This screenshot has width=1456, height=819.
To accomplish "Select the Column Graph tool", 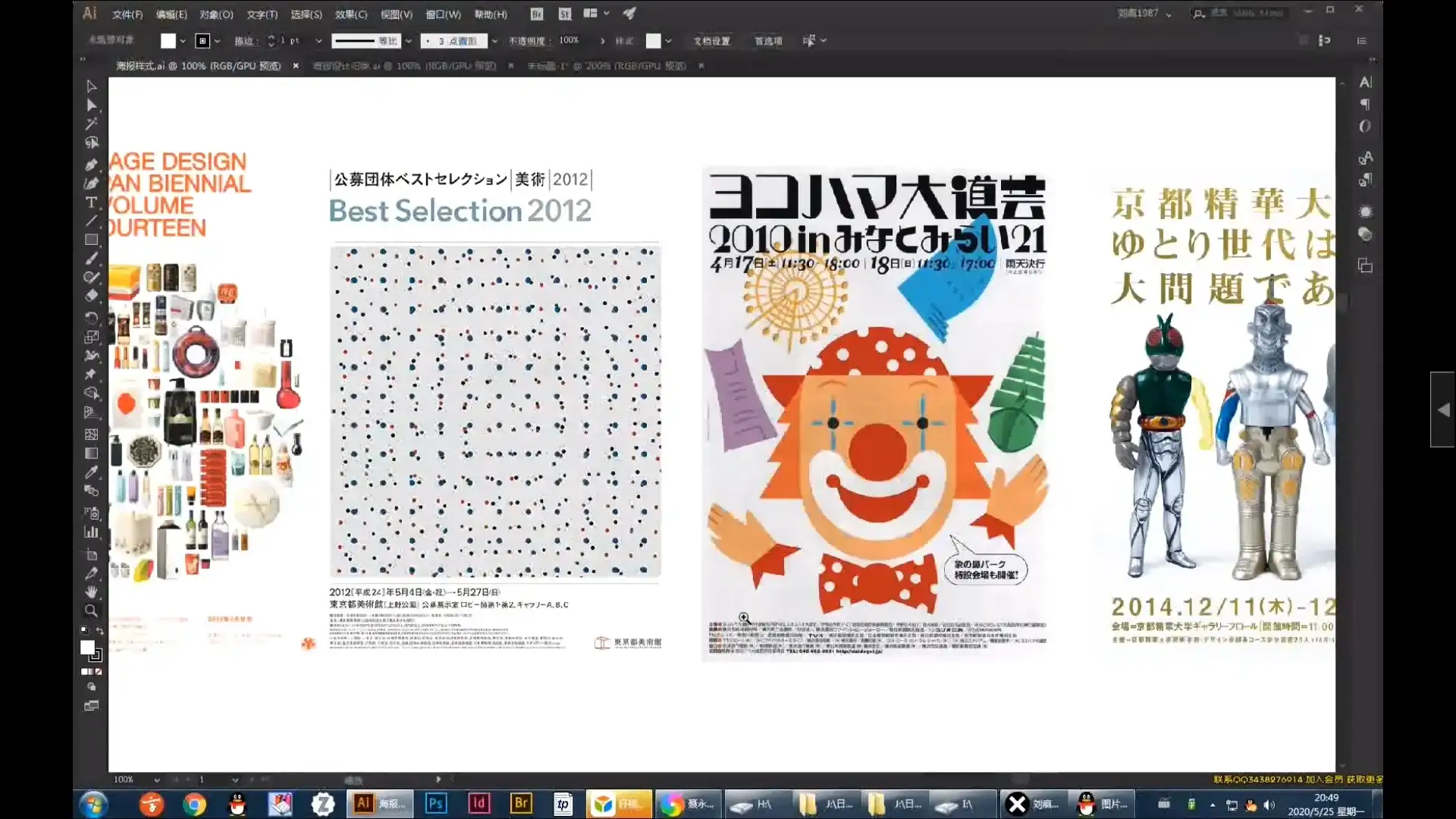I will 91,532.
